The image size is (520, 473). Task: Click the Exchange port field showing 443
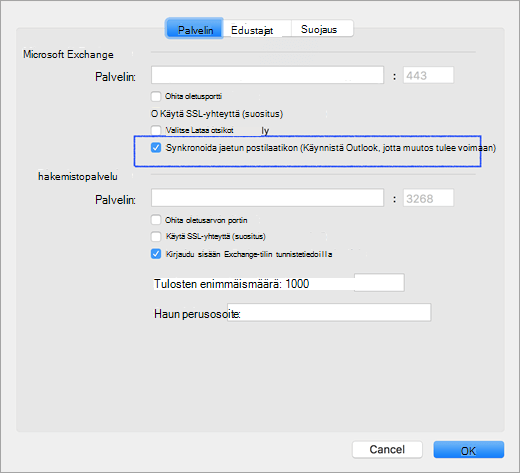point(428,75)
